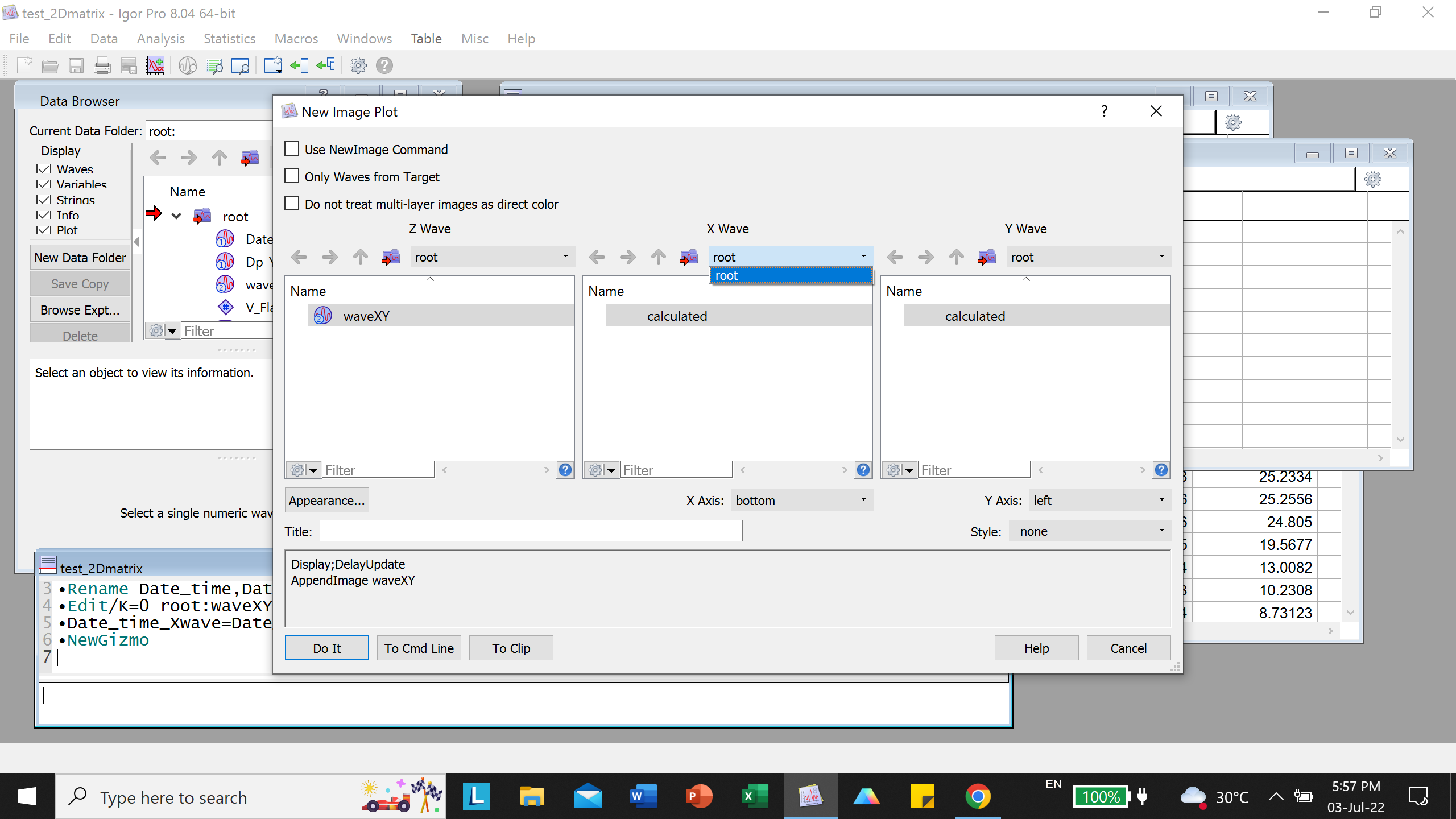The image size is (1456, 819).
Task: Enable Use NewImage Command checkbox
Action: (x=292, y=149)
